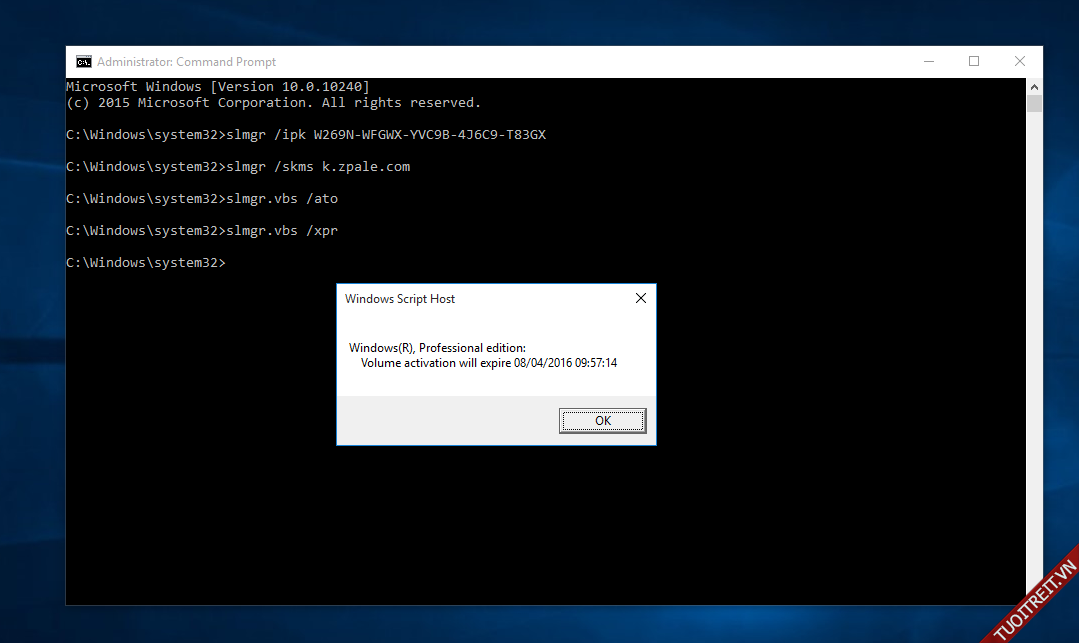Image resolution: width=1079 pixels, height=643 pixels.
Task: Click the slmgr.vbs /xpr command line
Action: 202,231
